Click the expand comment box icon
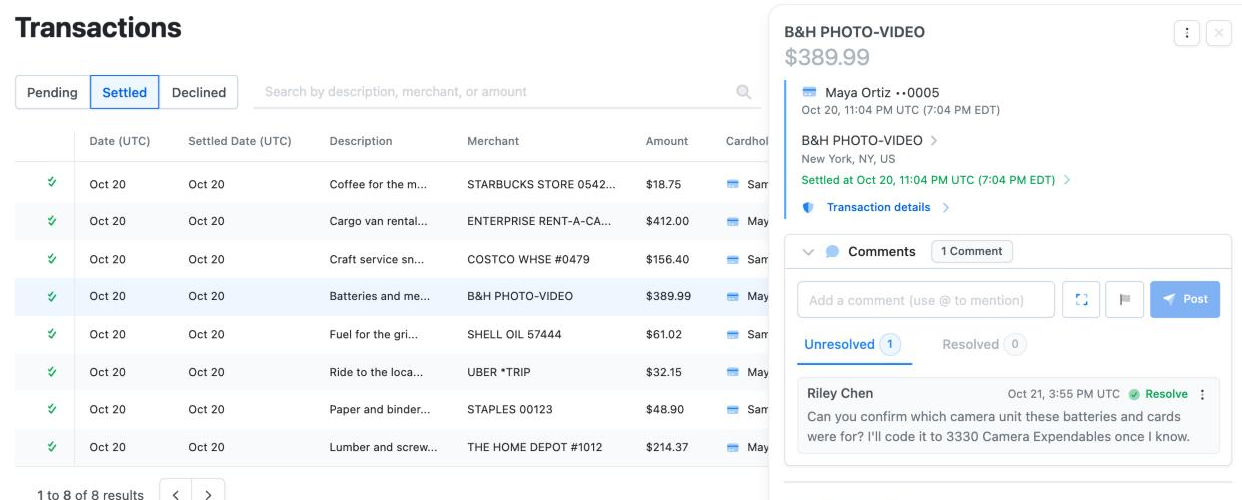 pos(1081,299)
